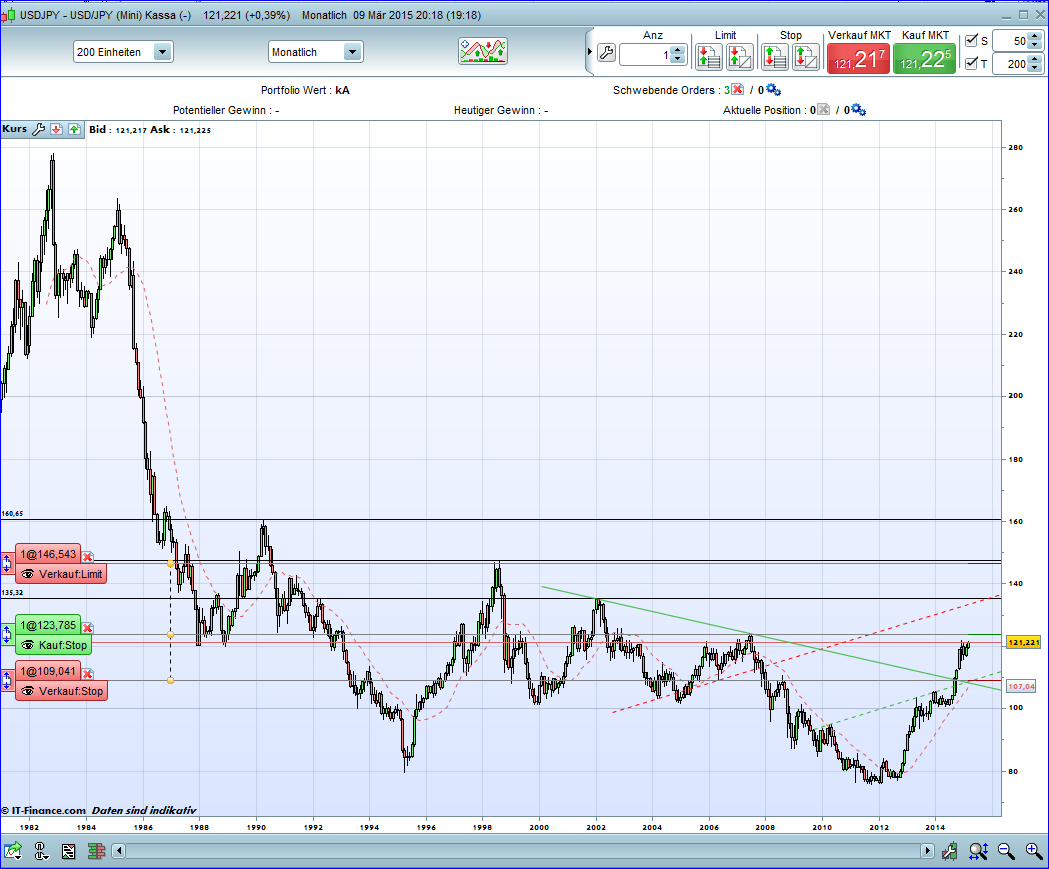1049x869 pixels.
Task: Decrease S value 50 stepper
Action: tap(1035, 45)
